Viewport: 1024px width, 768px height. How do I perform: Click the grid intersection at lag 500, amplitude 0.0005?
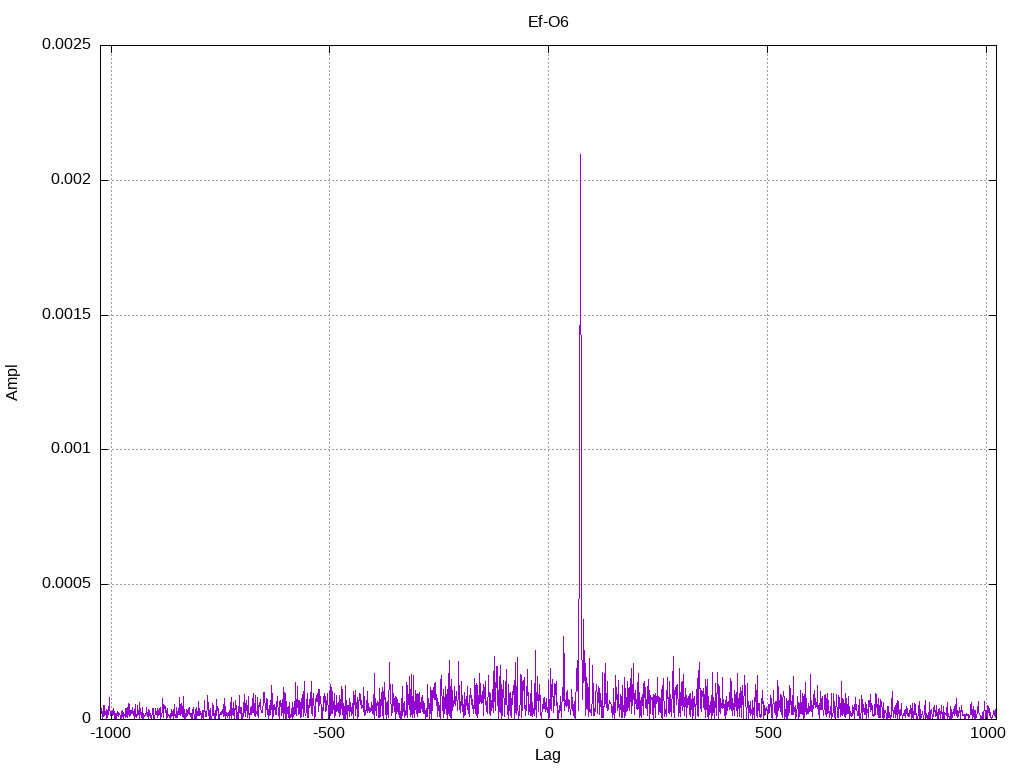click(x=767, y=584)
